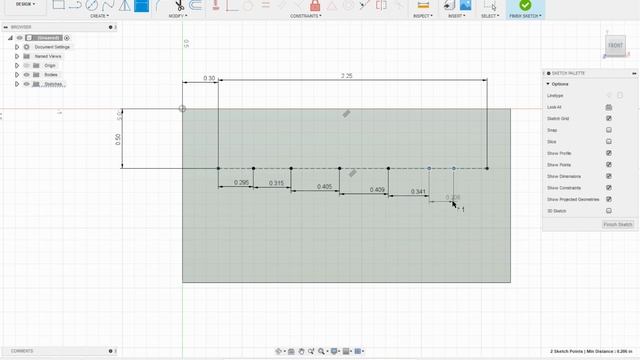Open the MODIFY dropdown menu
Viewport: 640px width, 360px height.
(x=178, y=16)
